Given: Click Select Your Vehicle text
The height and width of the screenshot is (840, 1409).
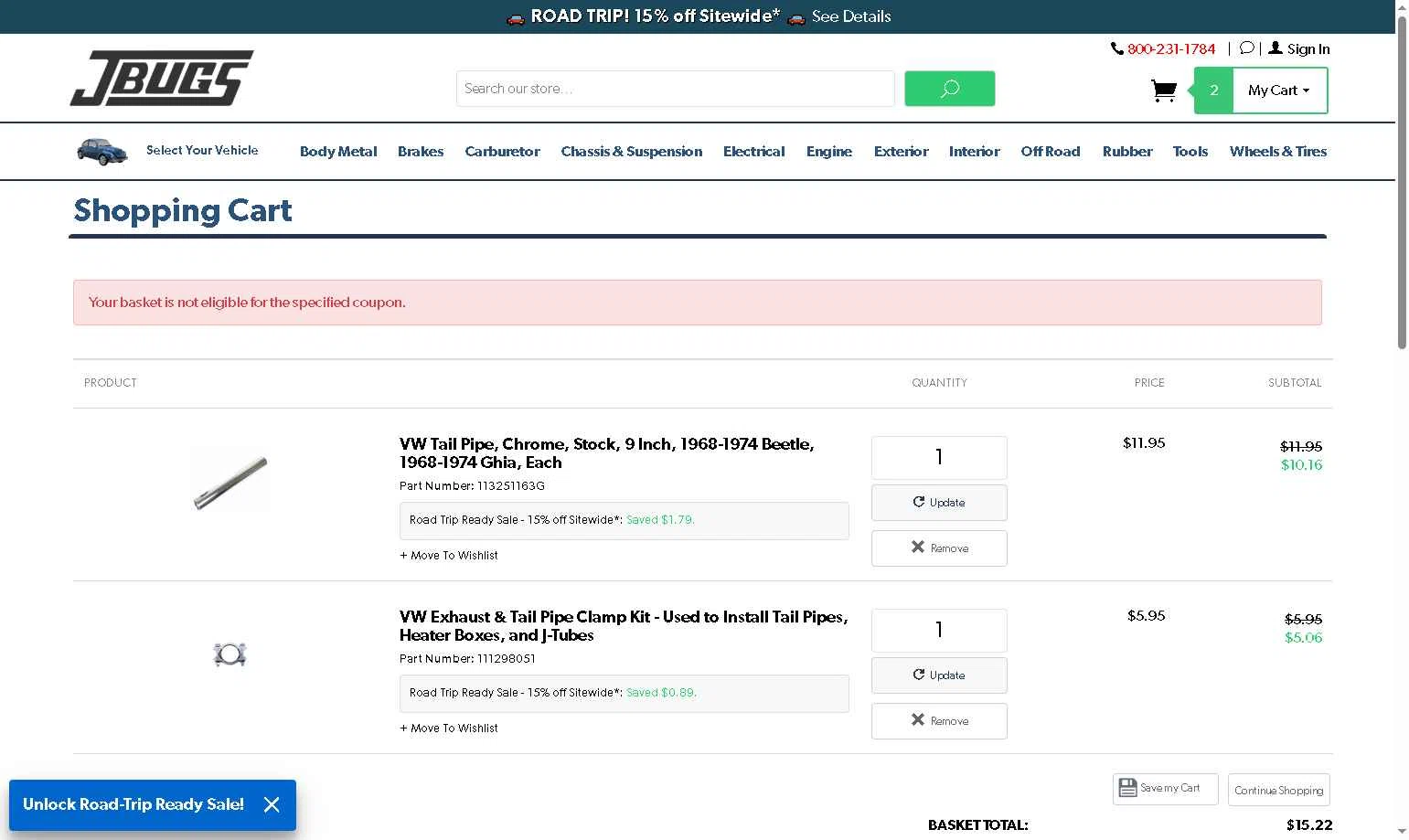Looking at the screenshot, I should click(202, 150).
